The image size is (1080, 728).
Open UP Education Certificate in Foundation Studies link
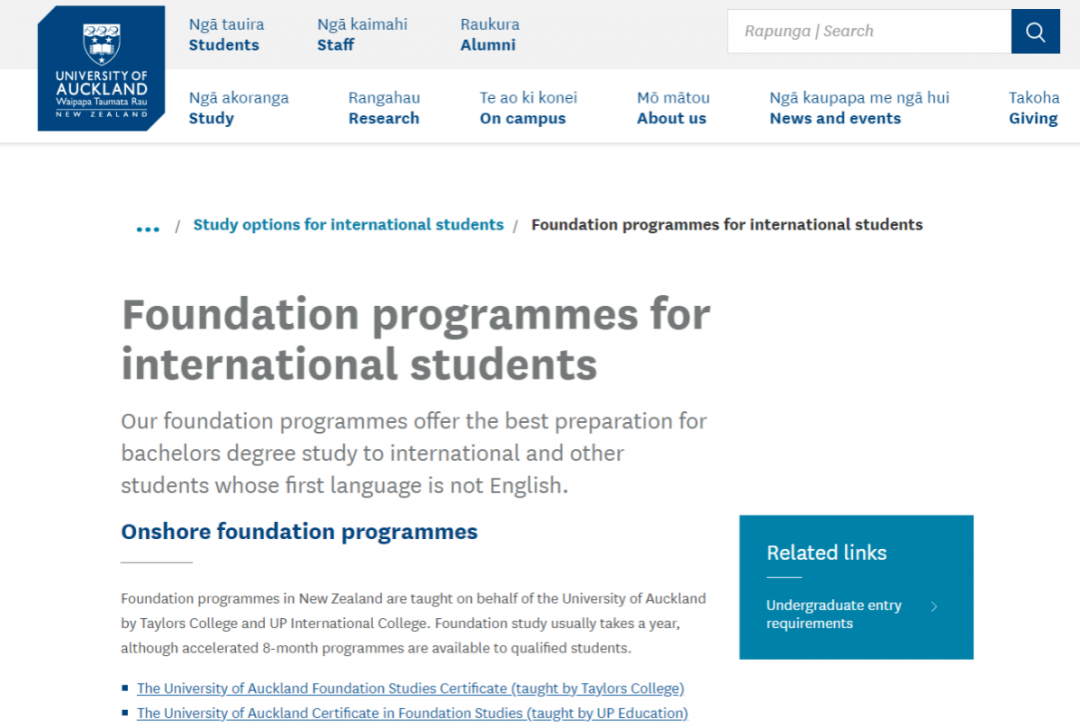tap(413, 713)
